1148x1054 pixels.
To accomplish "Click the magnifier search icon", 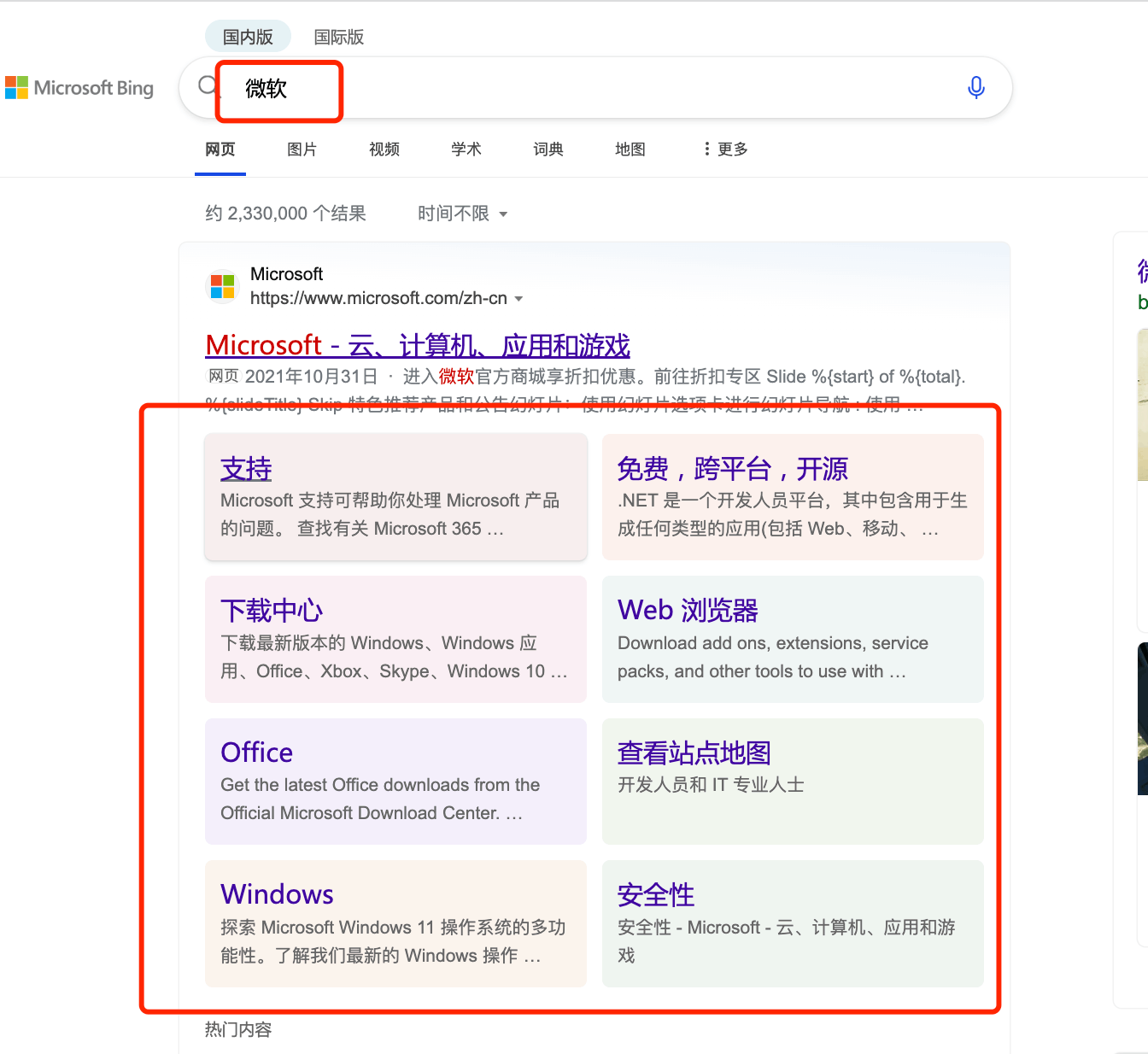I will [208, 85].
